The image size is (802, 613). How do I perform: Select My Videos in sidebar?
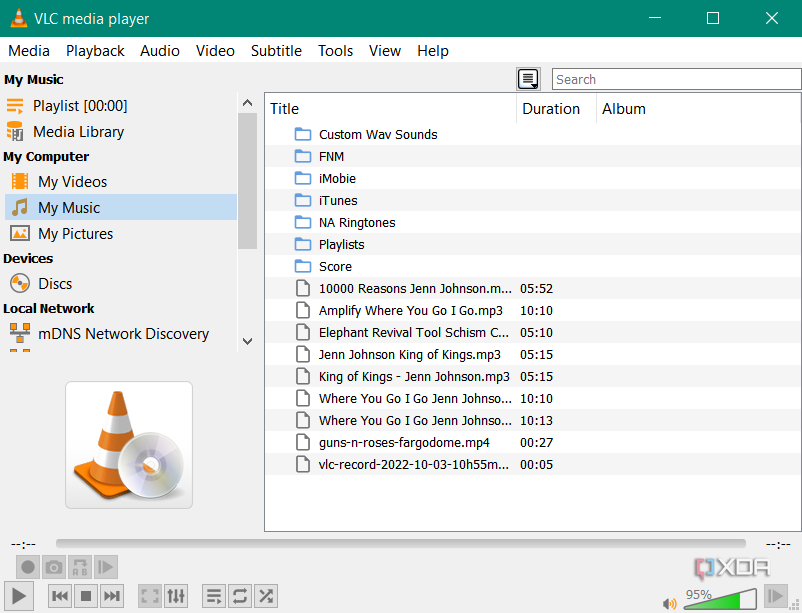(x=121, y=182)
